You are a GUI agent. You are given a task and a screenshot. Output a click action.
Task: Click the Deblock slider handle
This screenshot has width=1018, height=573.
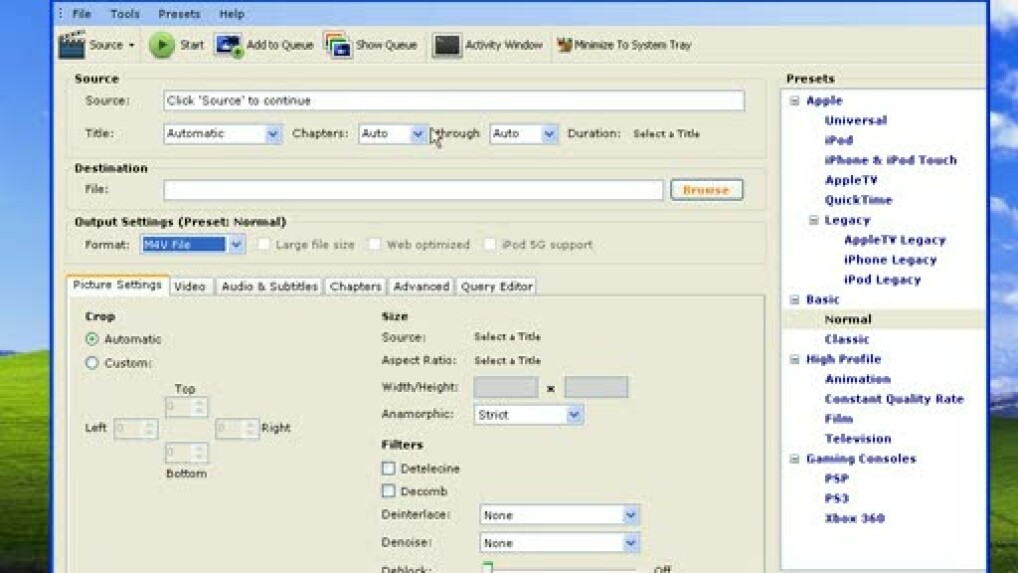click(488, 567)
